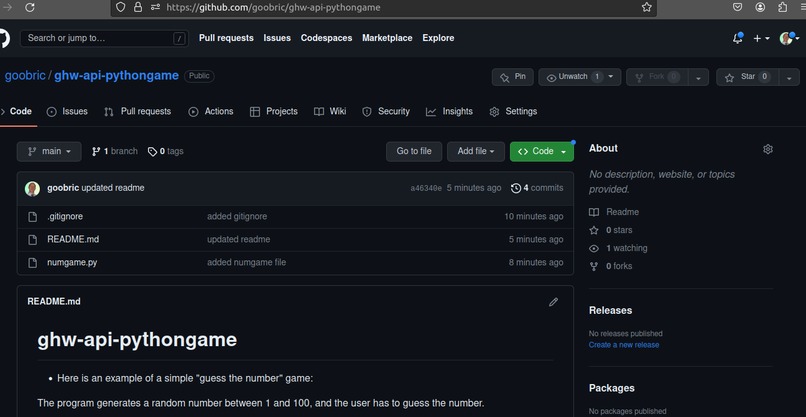Open GitHub notifications bell
Screen dimensions: 806x417
coord(738,38)
